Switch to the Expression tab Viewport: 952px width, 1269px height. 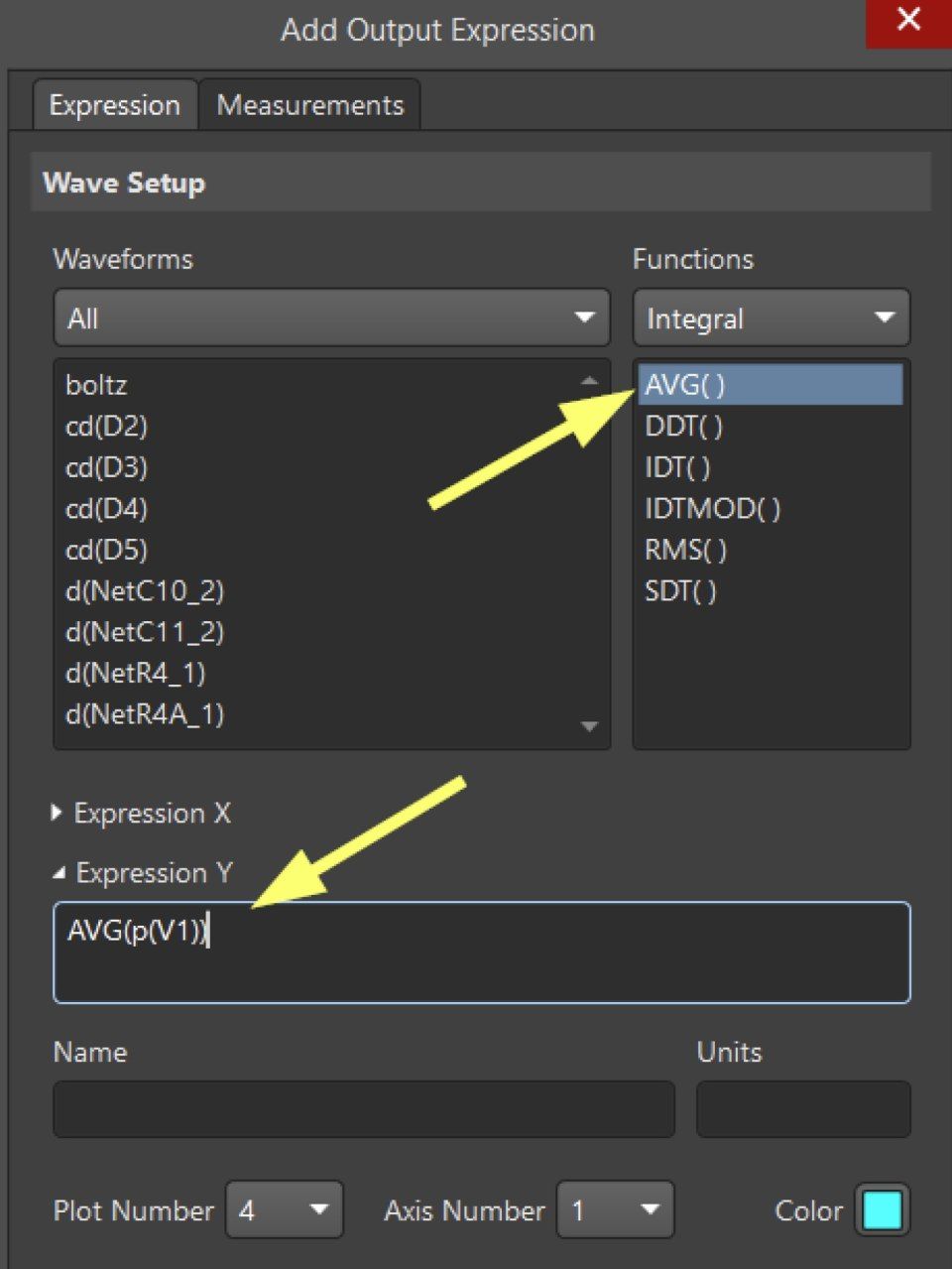click(x=114, y=103)
